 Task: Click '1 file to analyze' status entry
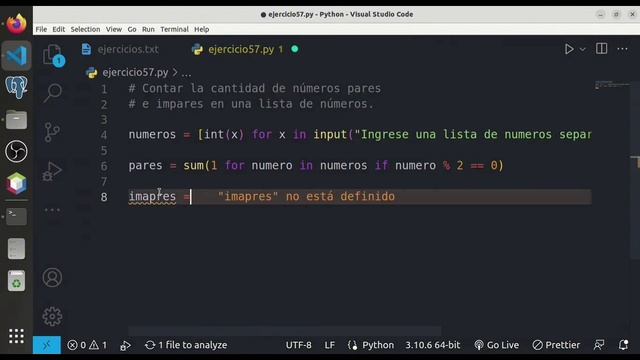pyautogui.click(x=186, y=345)
